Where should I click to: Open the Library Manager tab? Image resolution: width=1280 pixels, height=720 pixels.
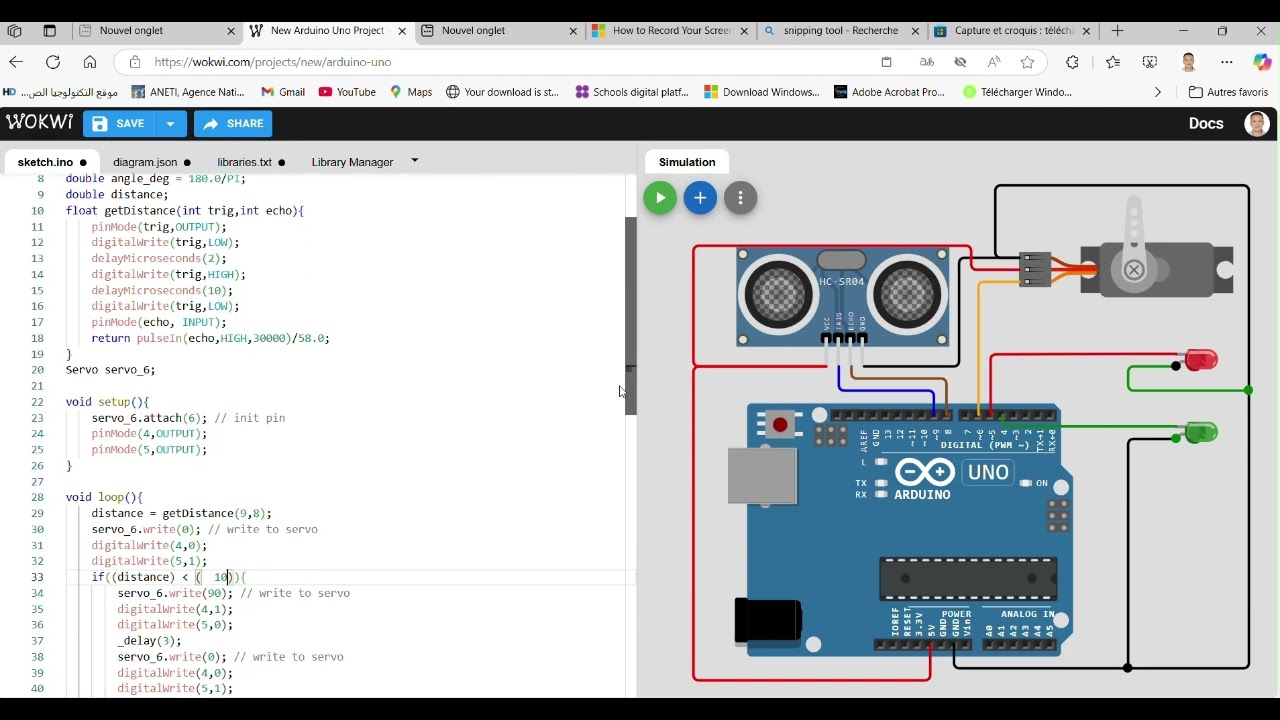point(352,162)
